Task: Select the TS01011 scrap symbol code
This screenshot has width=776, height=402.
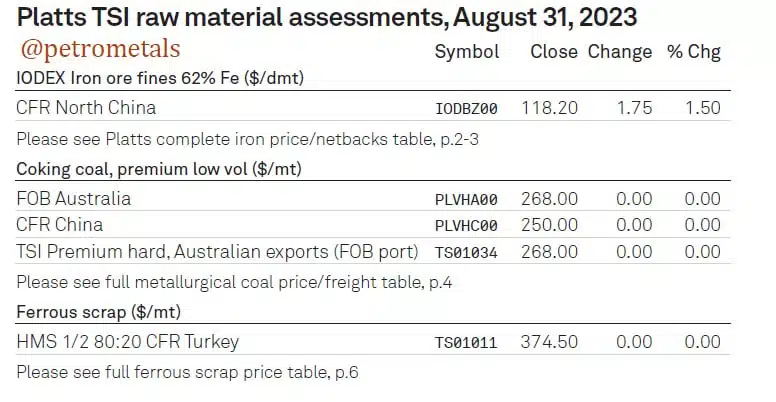Action: (x=466, y=343)
